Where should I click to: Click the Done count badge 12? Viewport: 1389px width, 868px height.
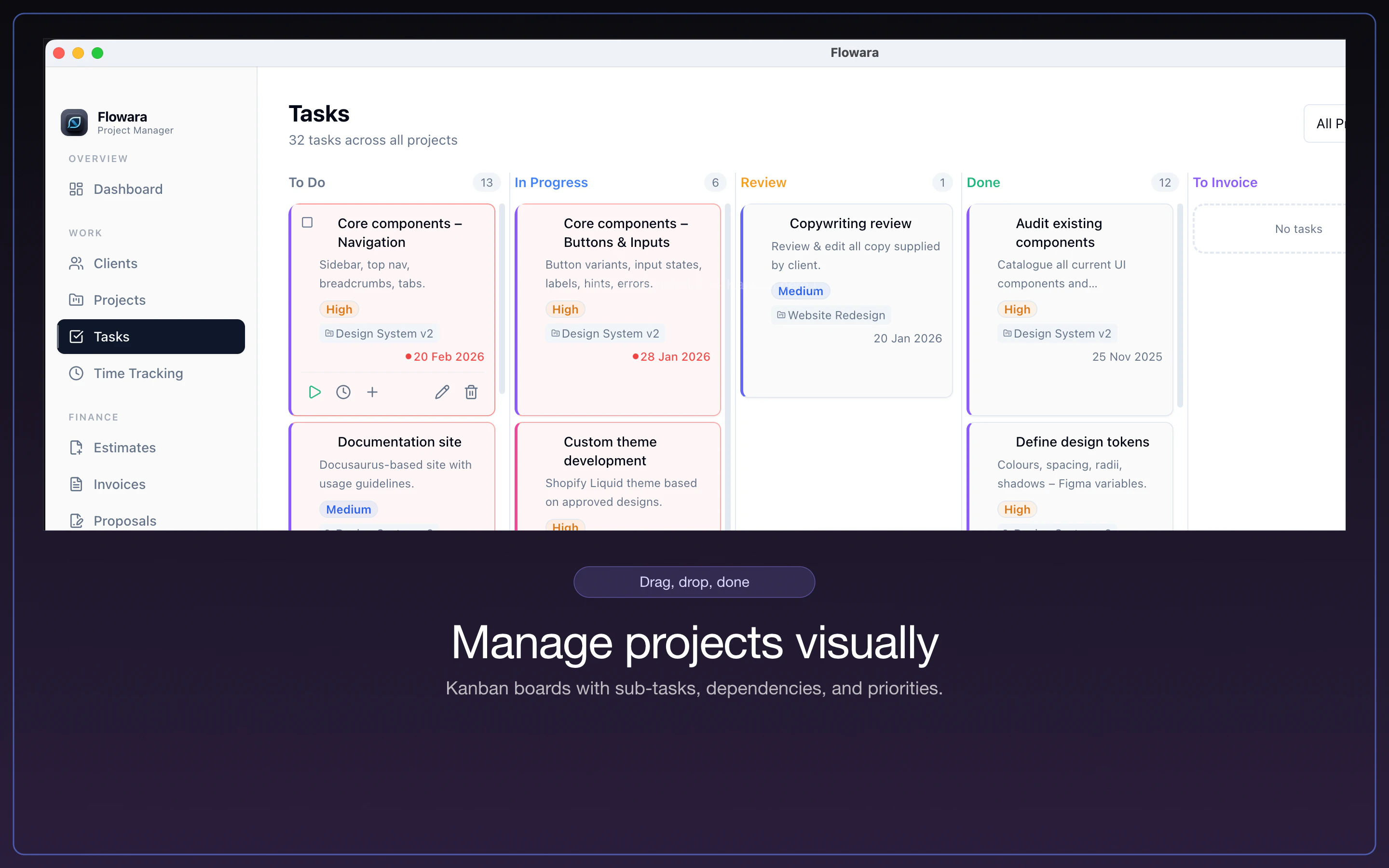click(1165, 183)
